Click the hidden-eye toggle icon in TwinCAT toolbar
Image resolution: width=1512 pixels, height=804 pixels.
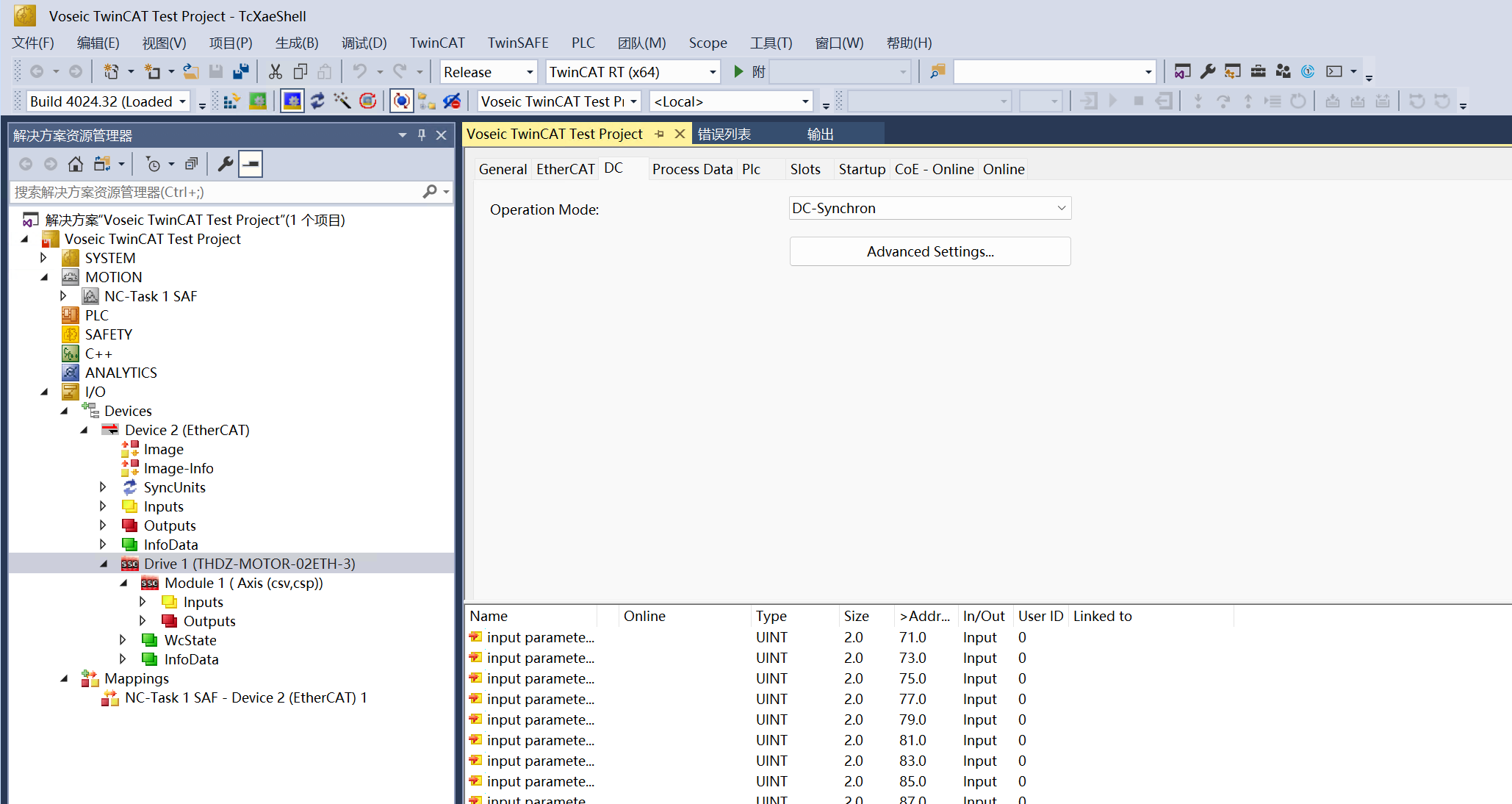click(x=452, y=101)
